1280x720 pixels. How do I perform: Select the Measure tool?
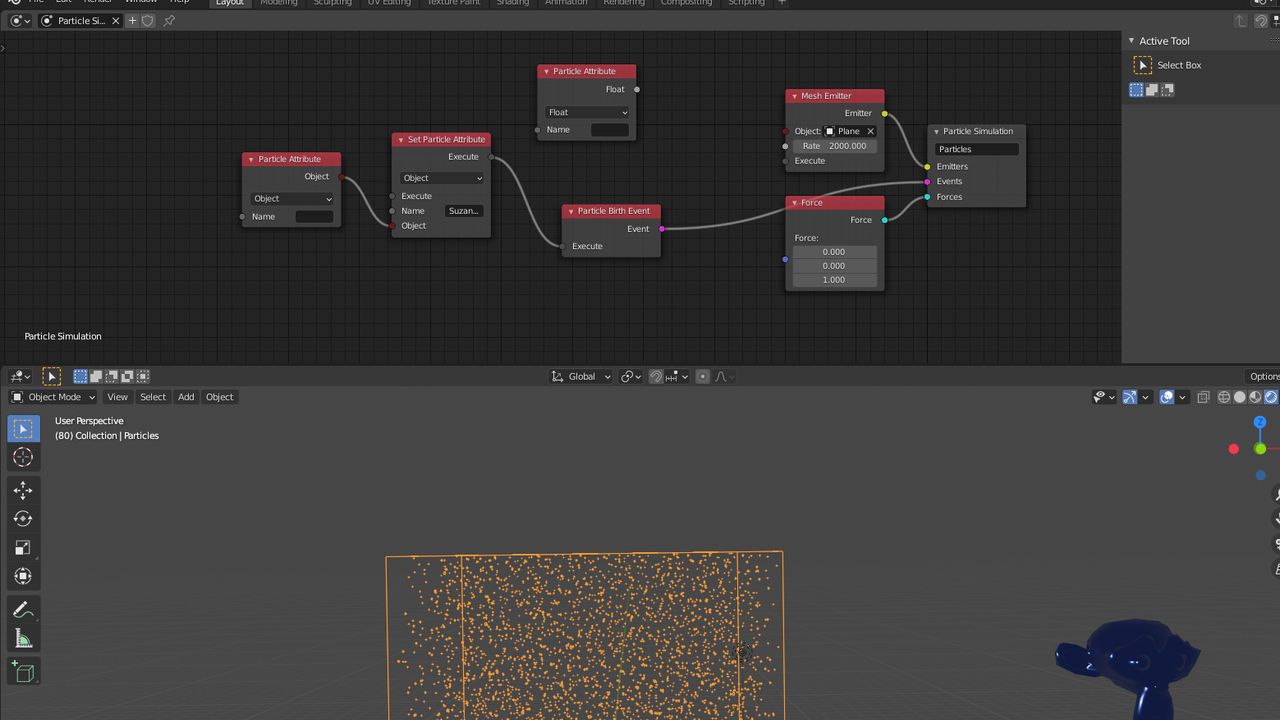[24, 638]
